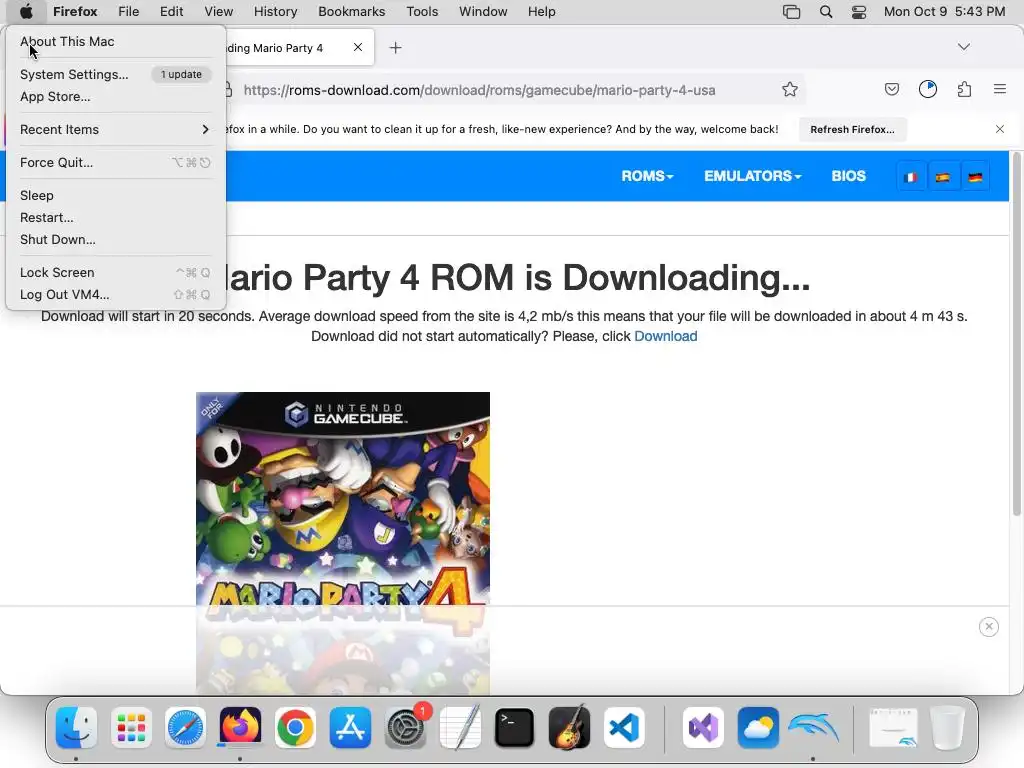Open the Window menu
The image size is (1024, 768).
tap(483, 12)
